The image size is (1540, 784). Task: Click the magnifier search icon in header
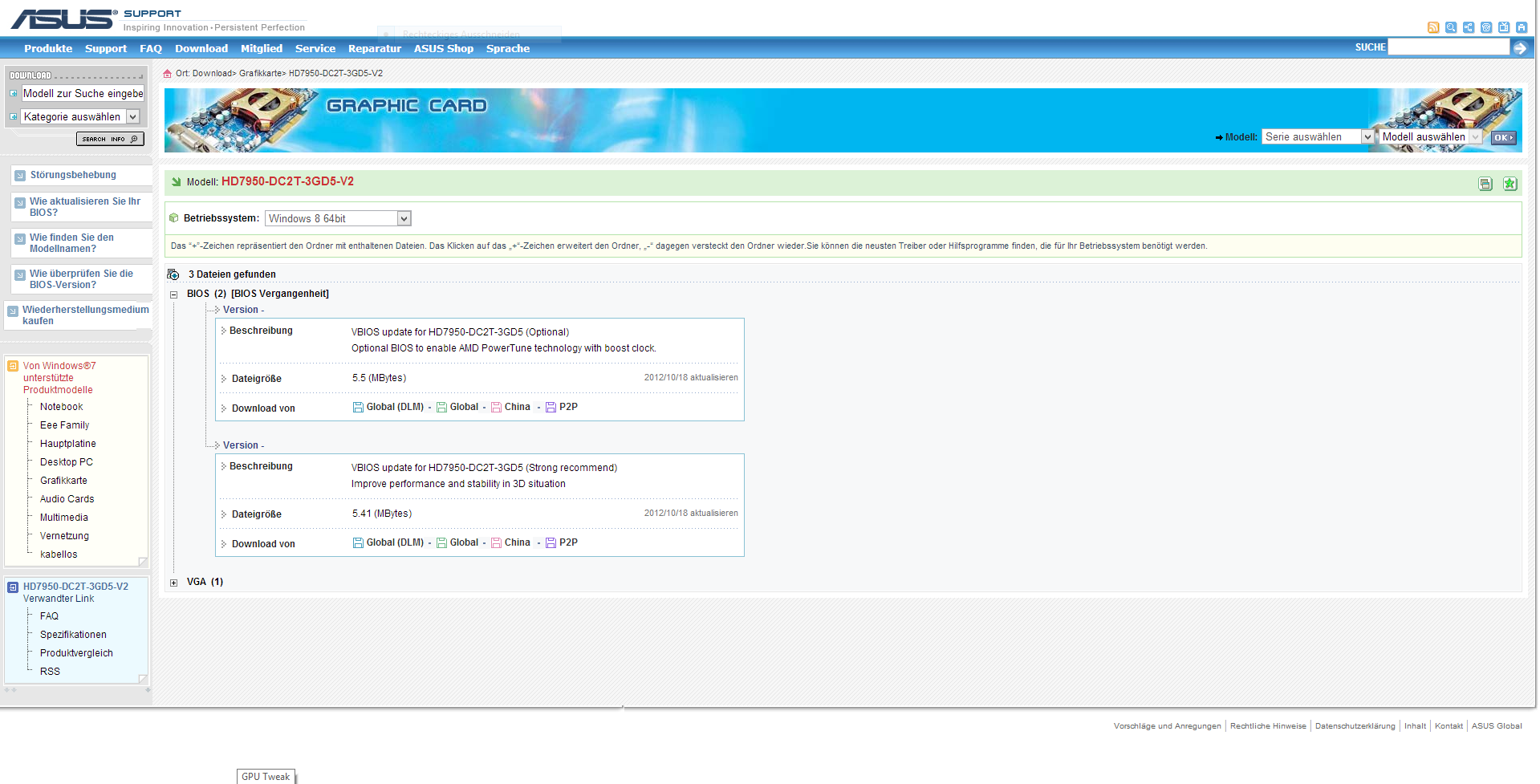(x=1451, y=27)
